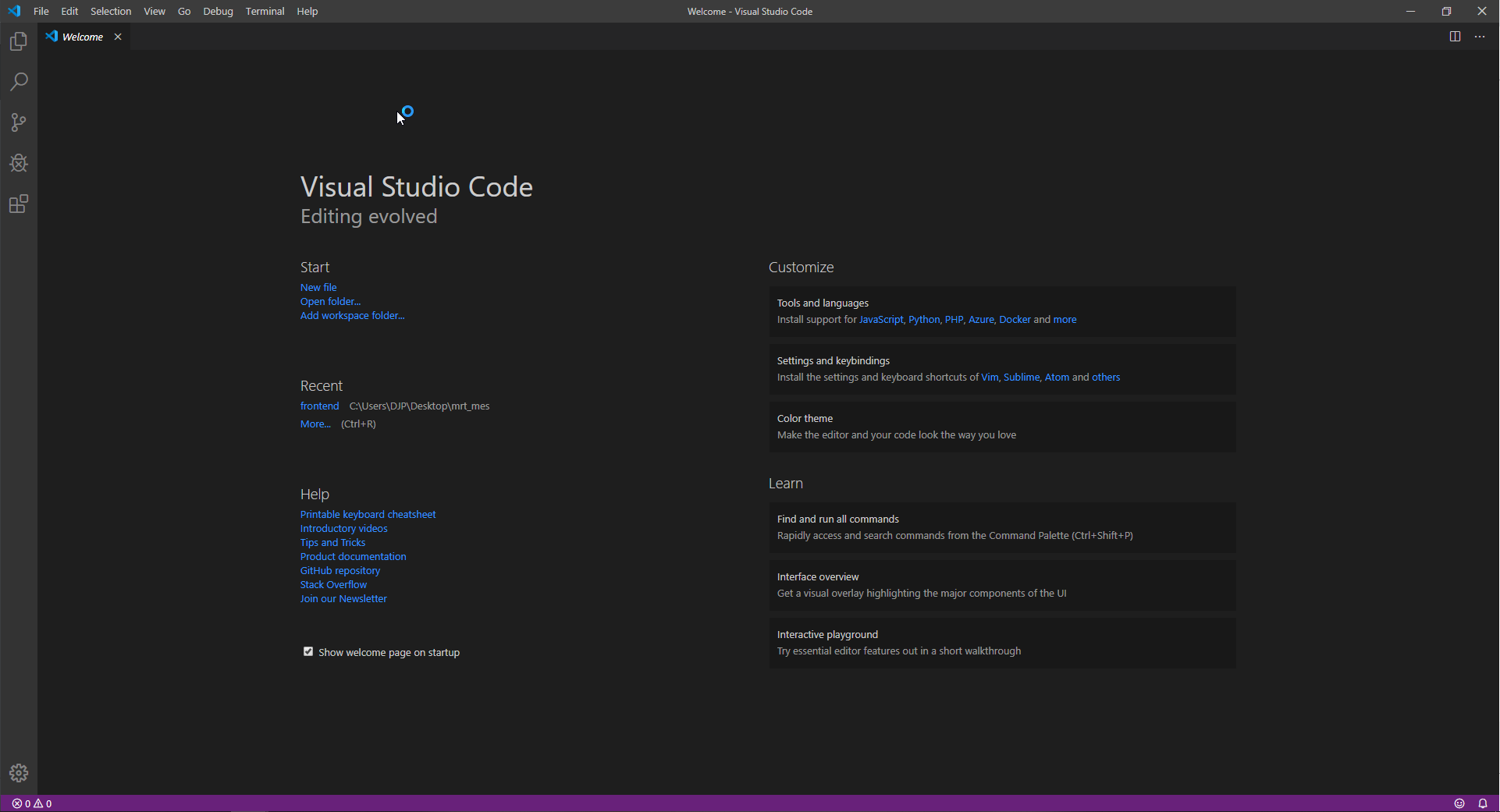Open the Debug view bug icon
The image size is (1500, 812).
click(x=19, y=163)
